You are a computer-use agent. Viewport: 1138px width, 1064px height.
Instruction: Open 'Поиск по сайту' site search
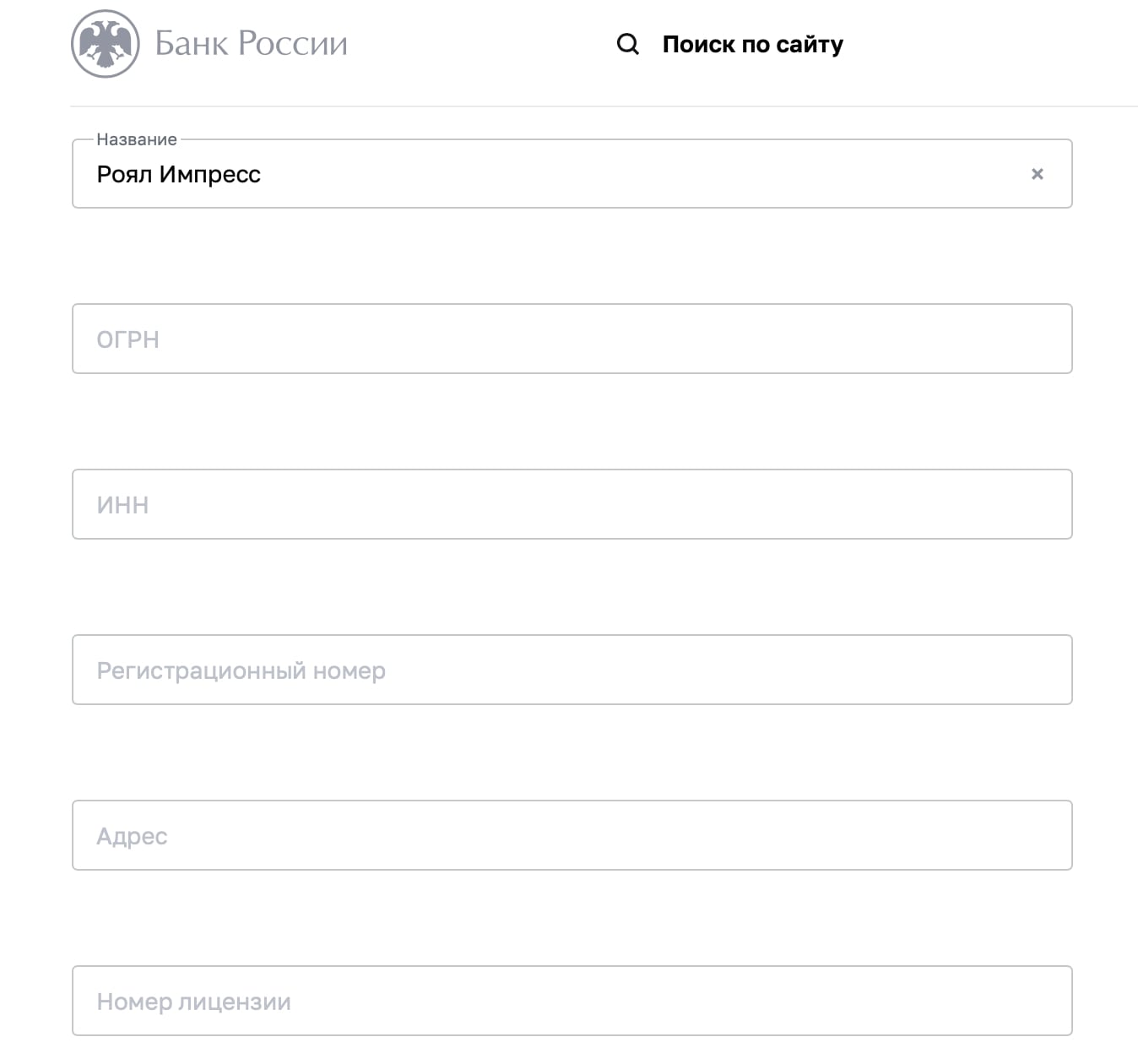(x=752, y=45)
